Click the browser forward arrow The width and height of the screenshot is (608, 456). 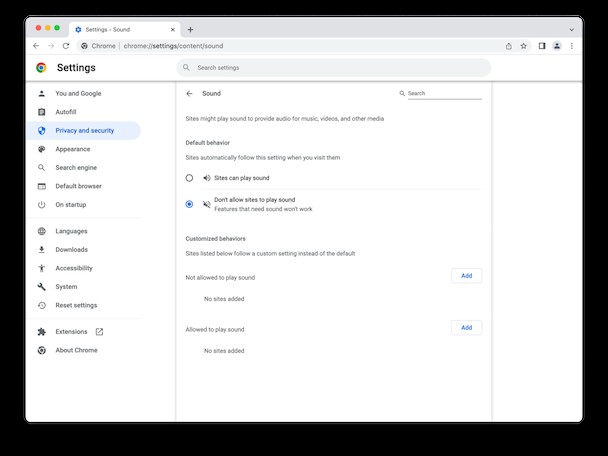(51, 46)
